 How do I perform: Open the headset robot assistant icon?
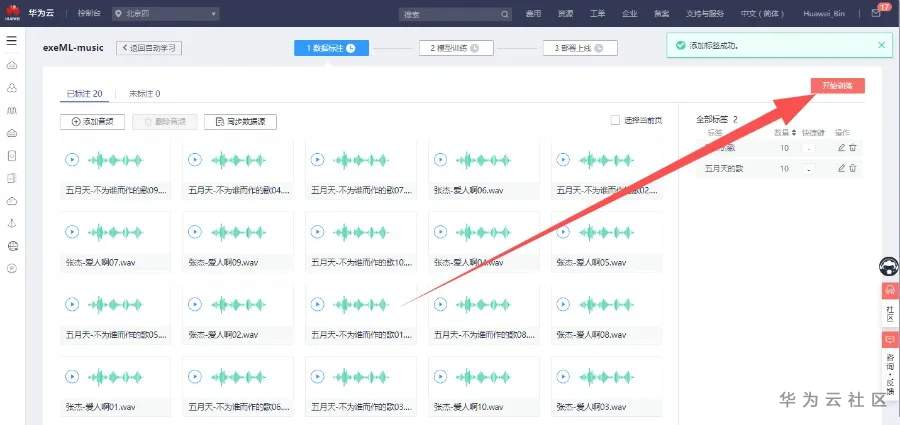coord(889,266)
